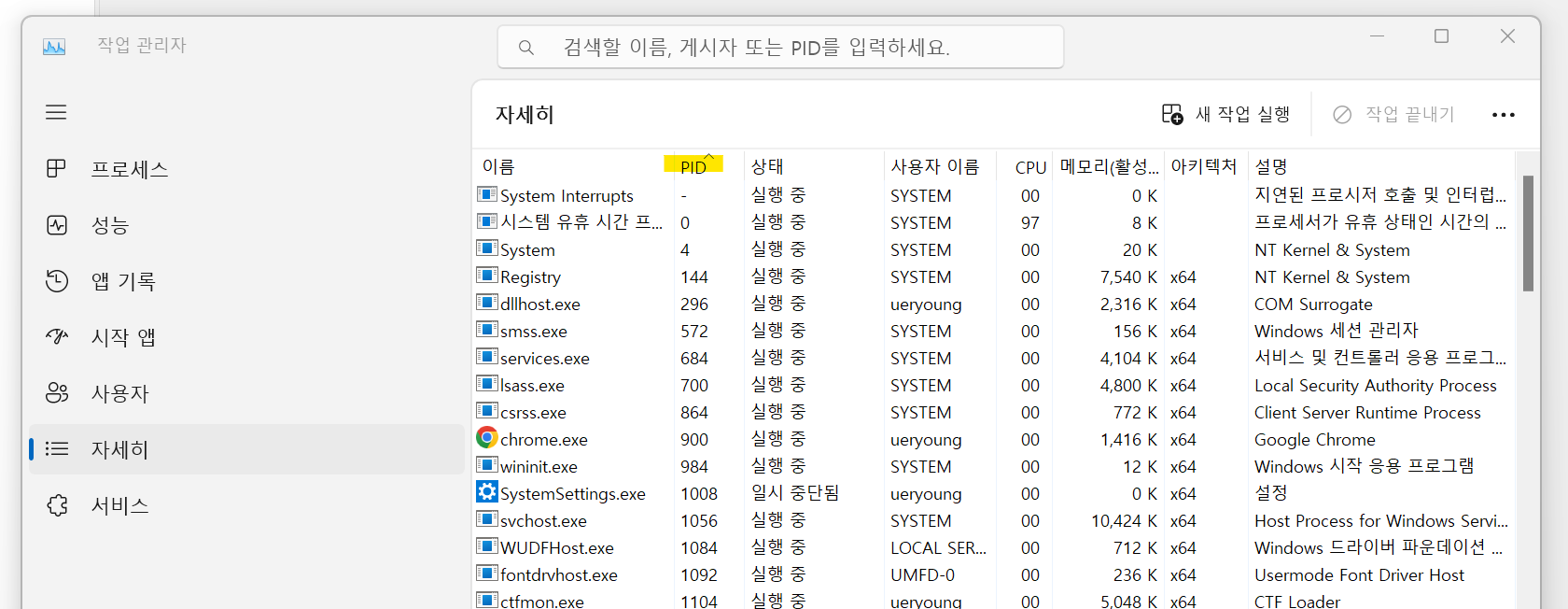Open the 프로세스 (Processes) page icon
This screenshot has height=609, width=1568.
point(56,169)
